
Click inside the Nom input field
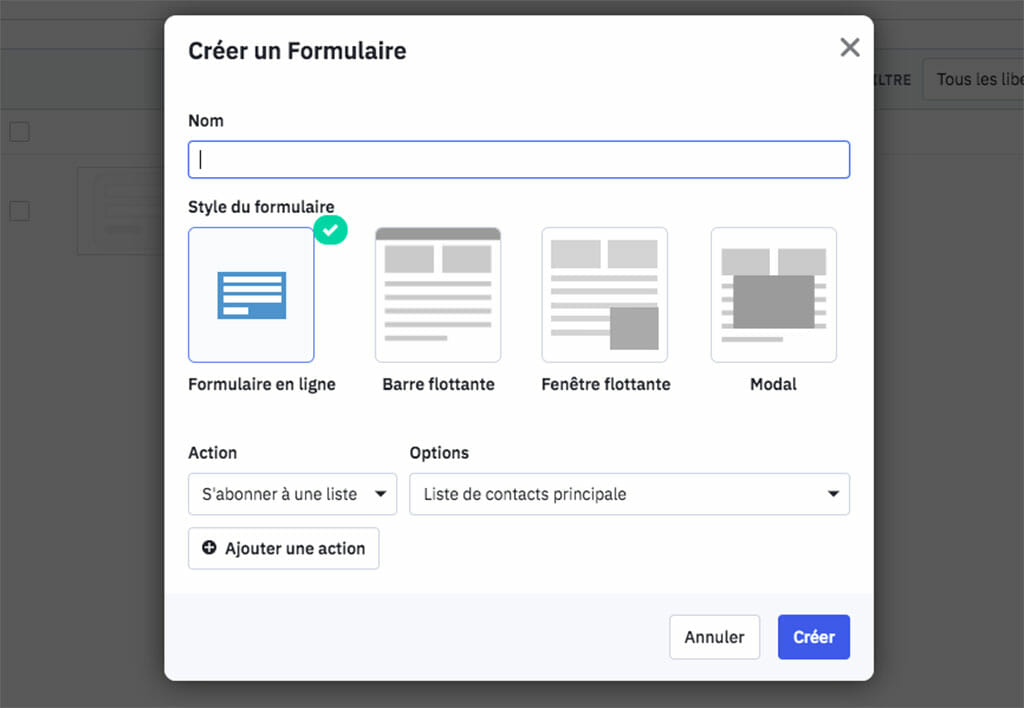pyautogui.click(x=518, y=159)
